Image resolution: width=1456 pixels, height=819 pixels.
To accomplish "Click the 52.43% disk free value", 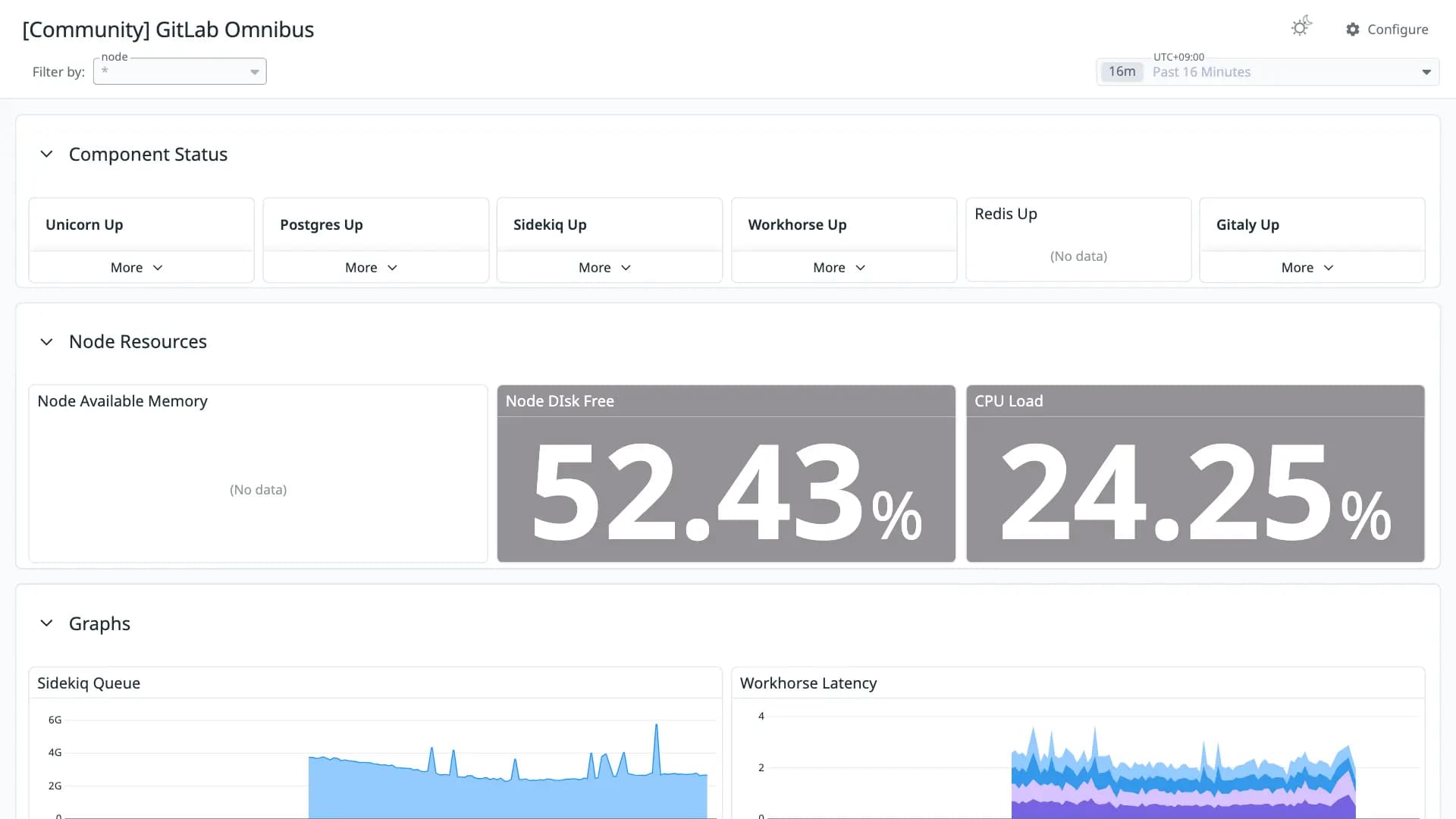I will [x=726, y=491].
